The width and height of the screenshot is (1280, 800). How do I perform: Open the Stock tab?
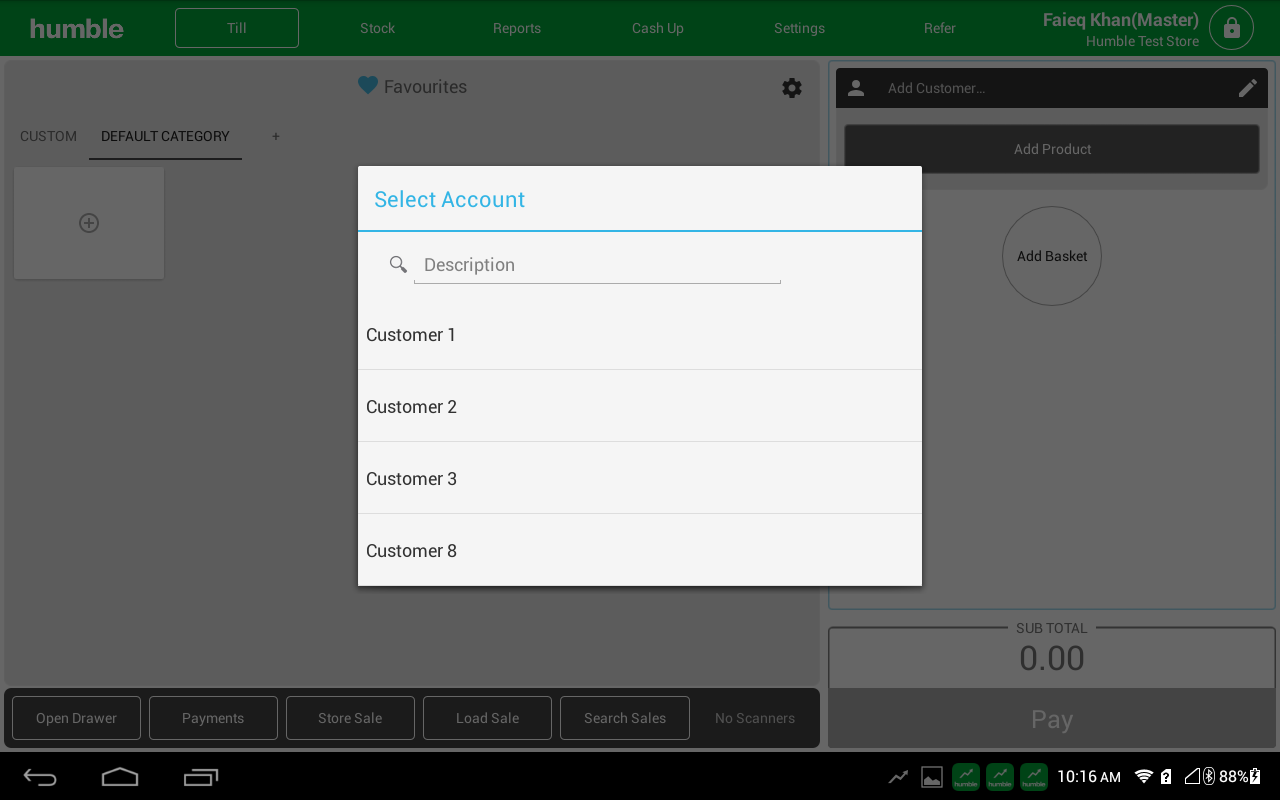coord(378,28)
